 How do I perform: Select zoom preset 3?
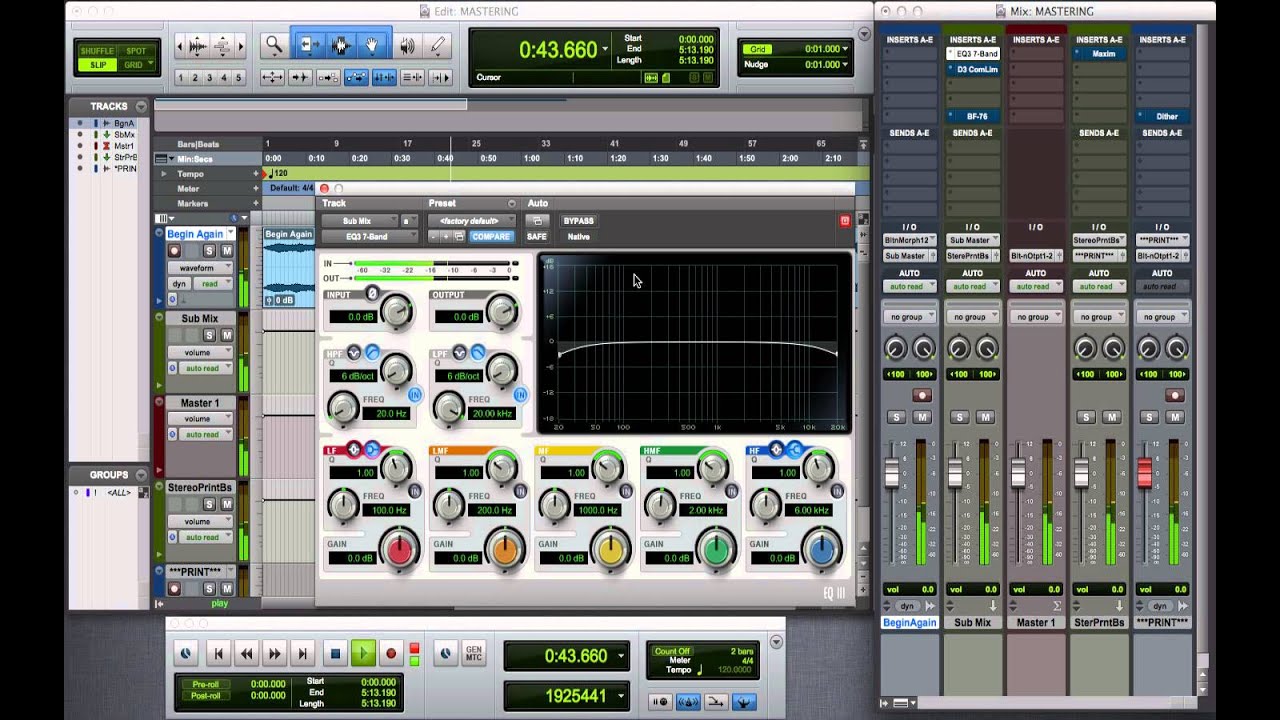click(x=209, y=78)
